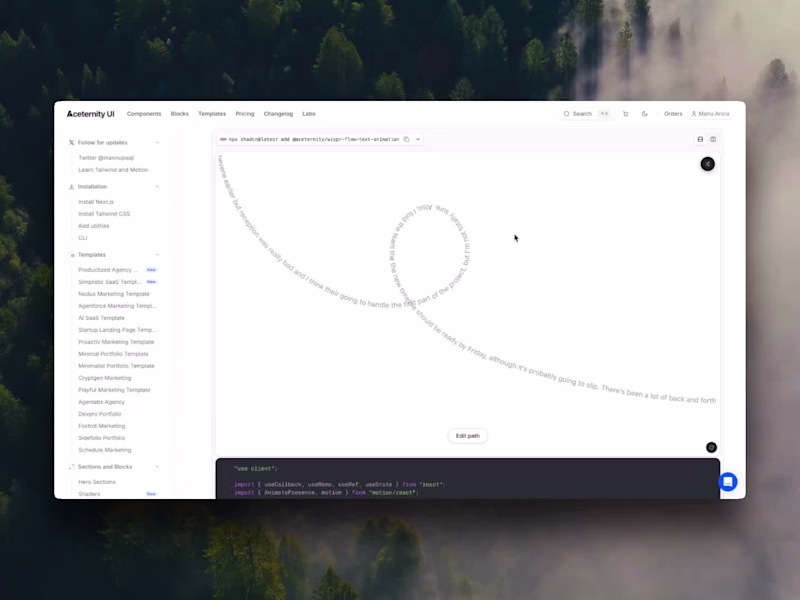Click the Installation download icon
The width and height of the screenshot is (800, 600).
71,187
